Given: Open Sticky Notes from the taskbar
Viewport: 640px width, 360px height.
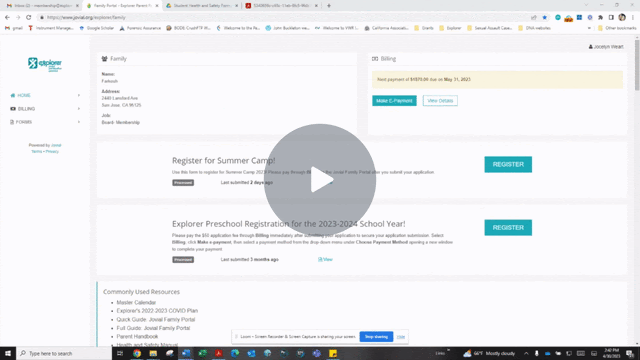Looking at the screenshot, I should tap(333, 353).
